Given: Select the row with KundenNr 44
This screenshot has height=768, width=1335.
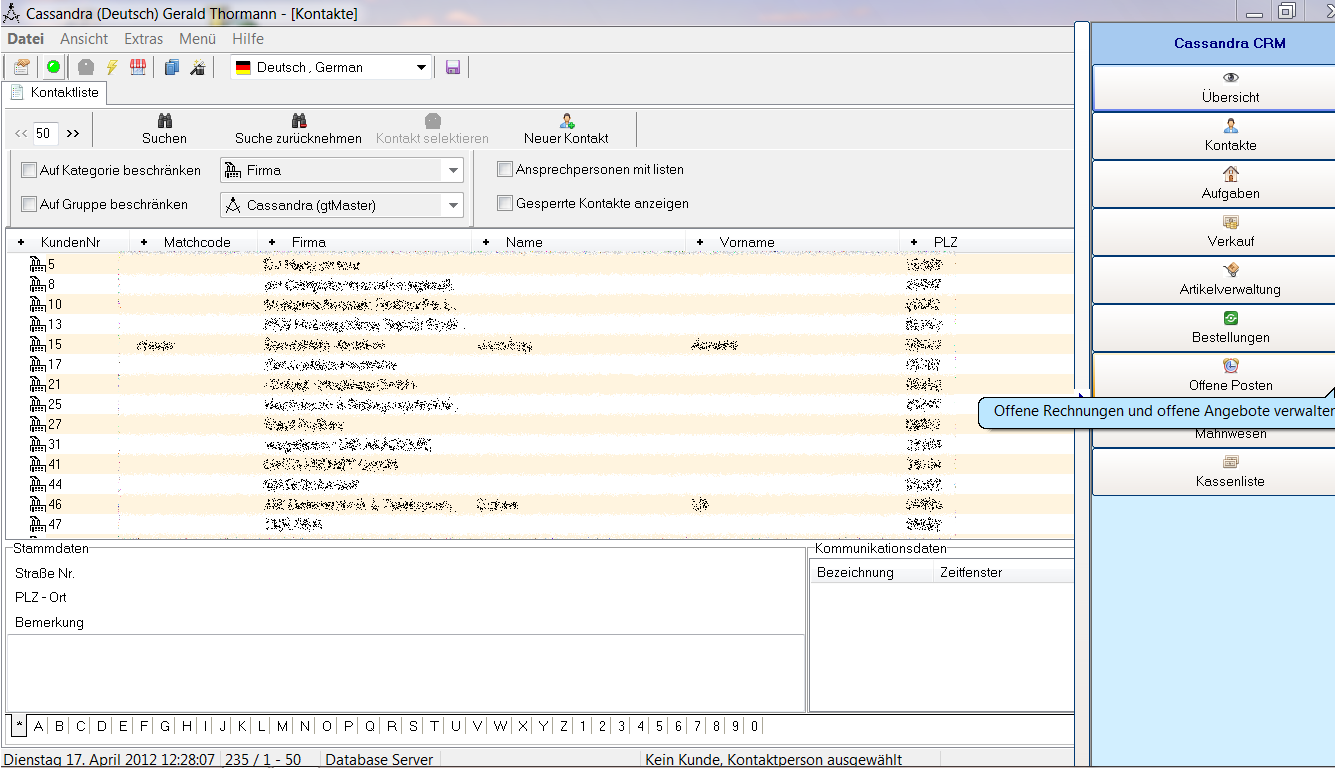Looking at the screenshot, I should [x=540, y=485].
